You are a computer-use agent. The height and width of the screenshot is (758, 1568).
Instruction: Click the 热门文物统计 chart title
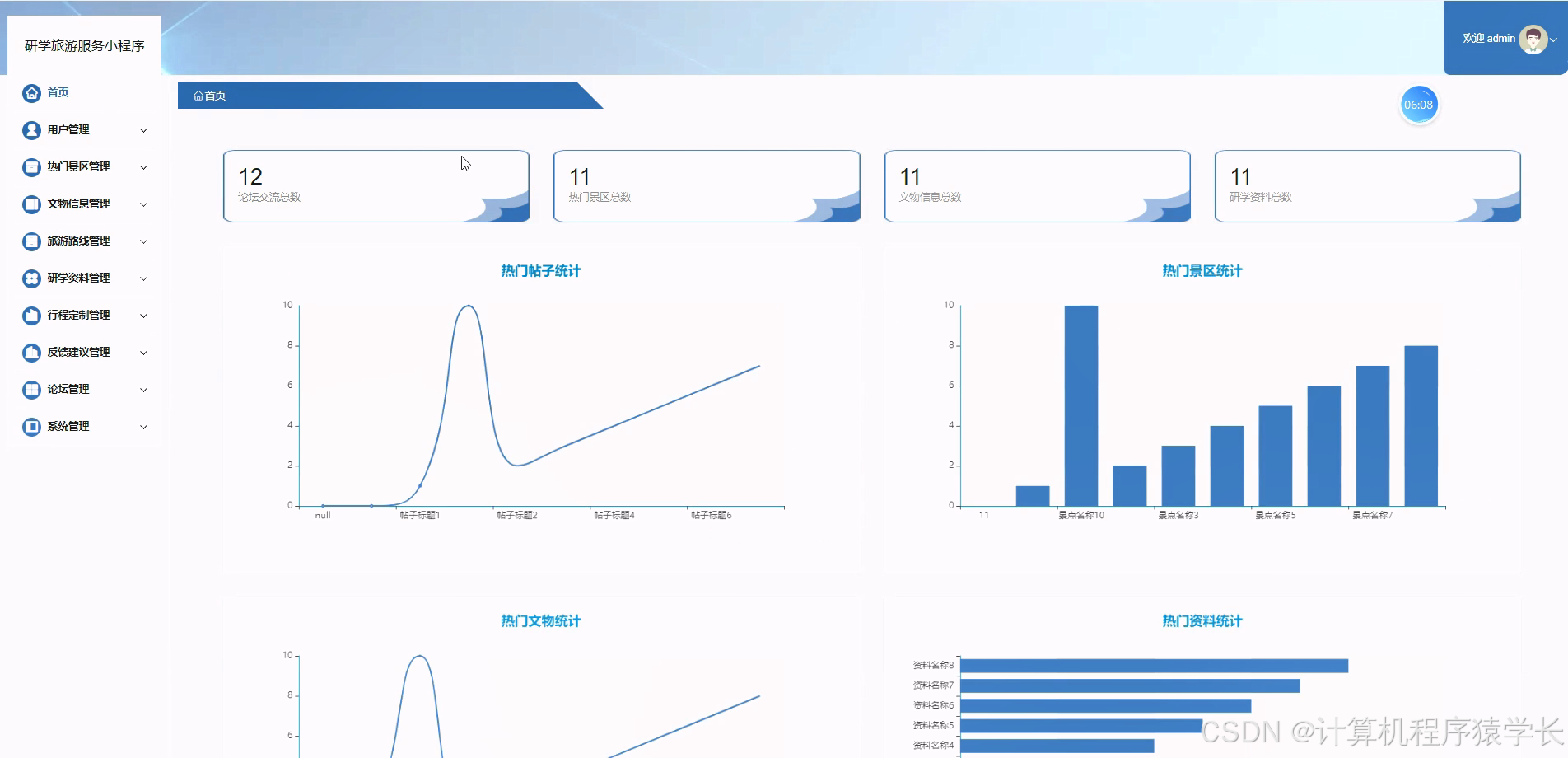[541, 621]
